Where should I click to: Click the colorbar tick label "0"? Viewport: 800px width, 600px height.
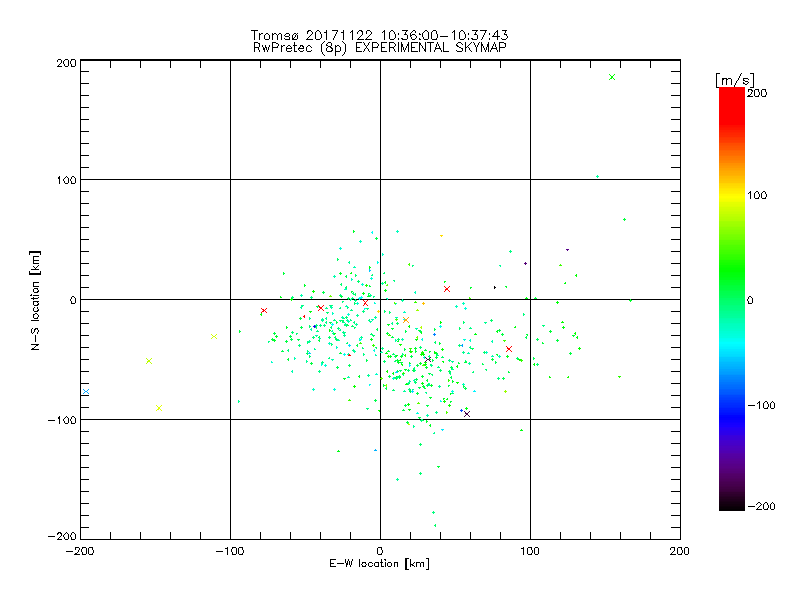coord(750,301)
